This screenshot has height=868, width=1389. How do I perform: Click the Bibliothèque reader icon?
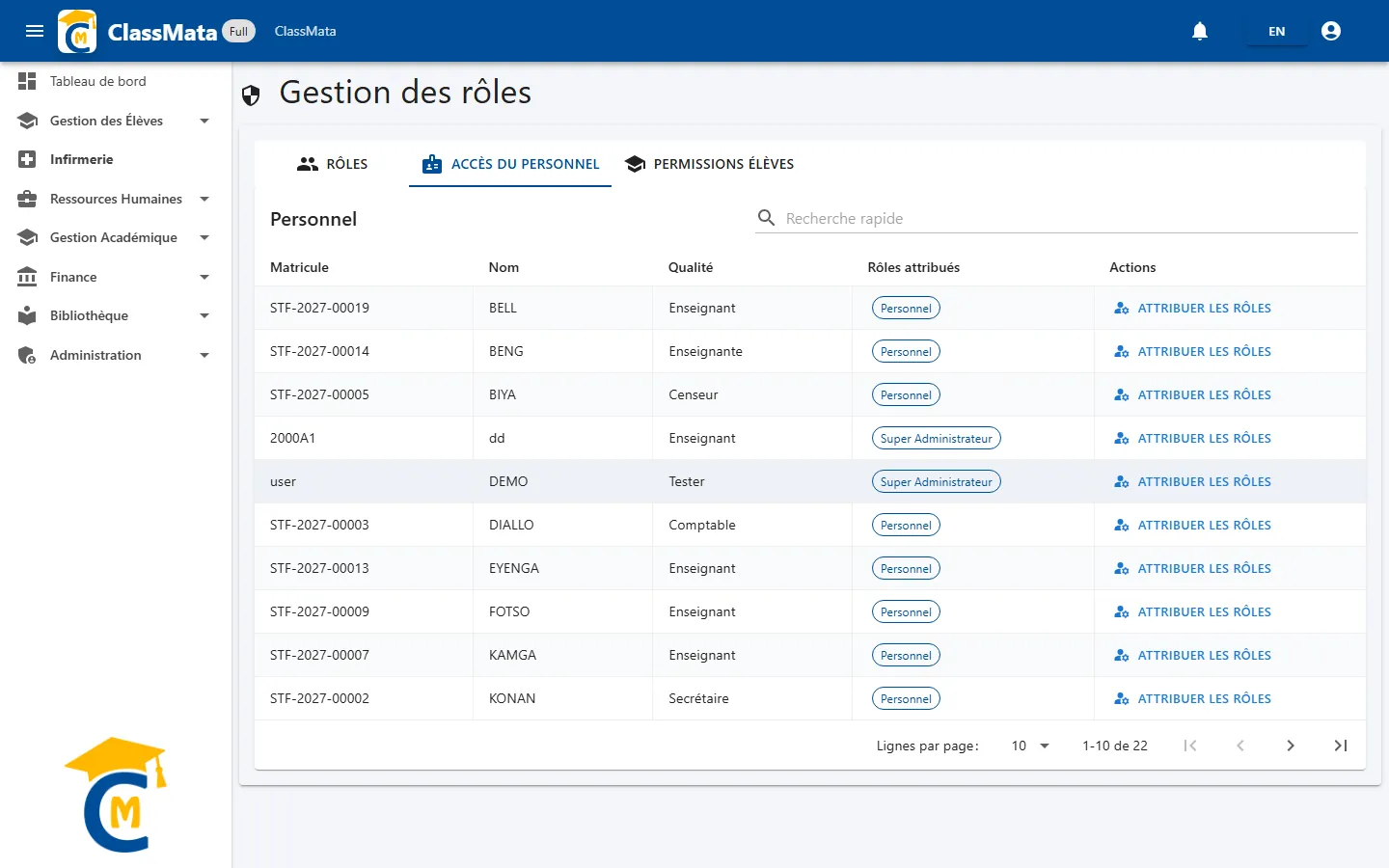click(27, 315)
